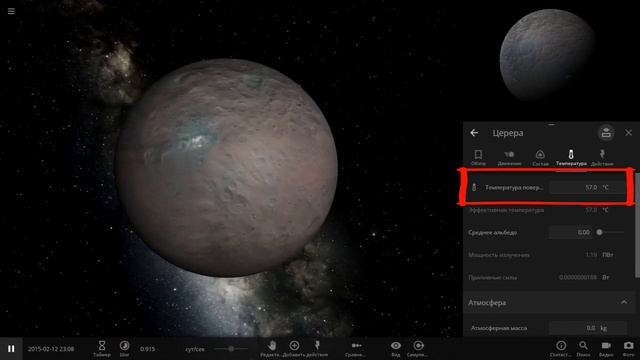Click the thermometer icon beside Температура поверхности
This screenshot has height=360, width=640.
[474, 187]
